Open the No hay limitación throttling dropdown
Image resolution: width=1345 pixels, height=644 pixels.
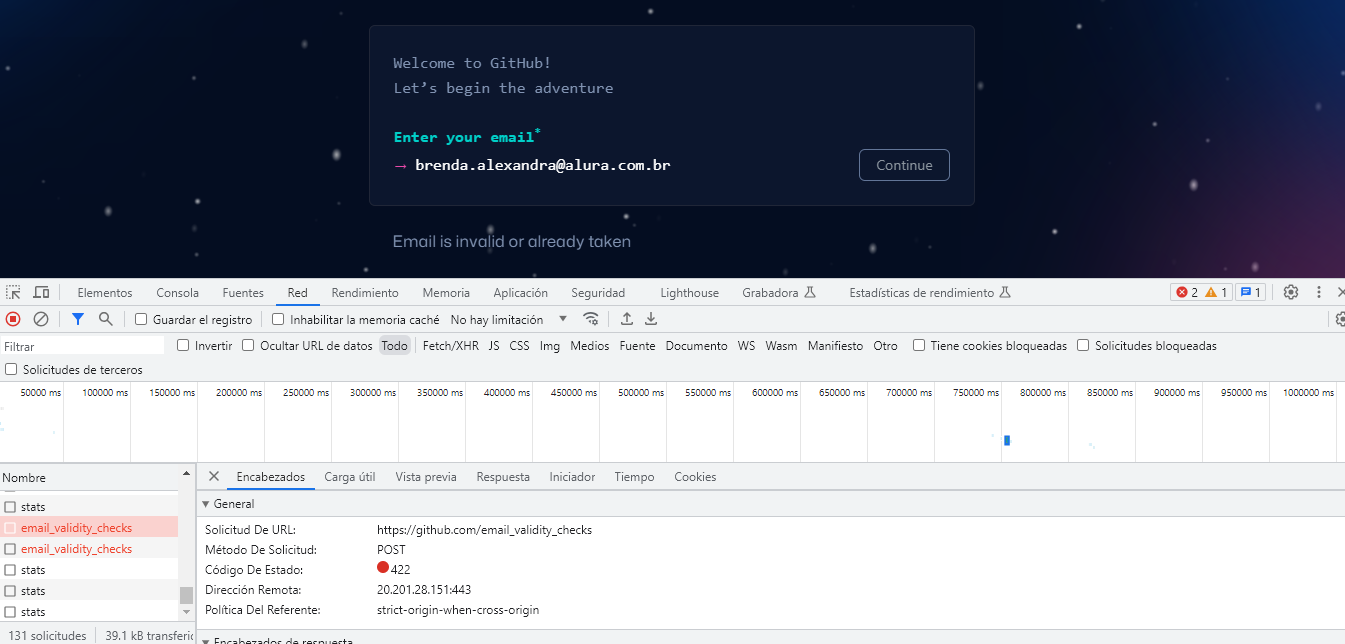(x=509, y=320)
